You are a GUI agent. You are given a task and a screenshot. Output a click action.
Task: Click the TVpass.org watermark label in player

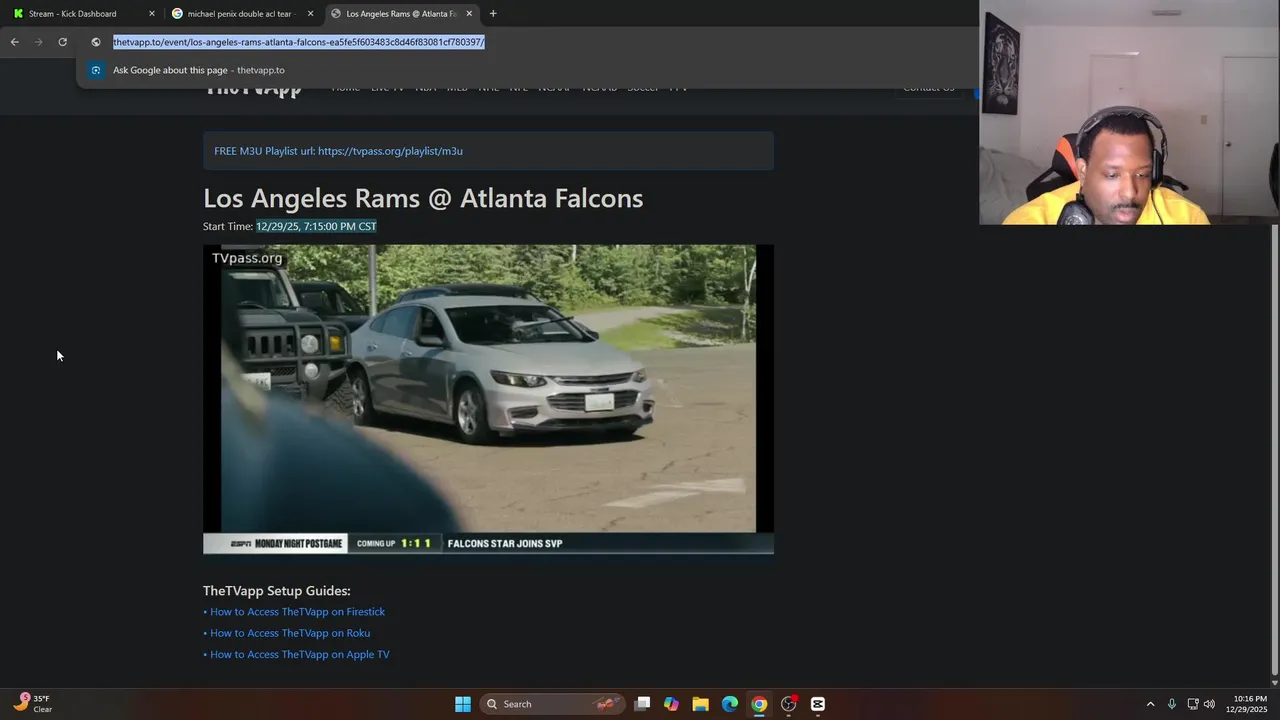[x=247, y=258]
